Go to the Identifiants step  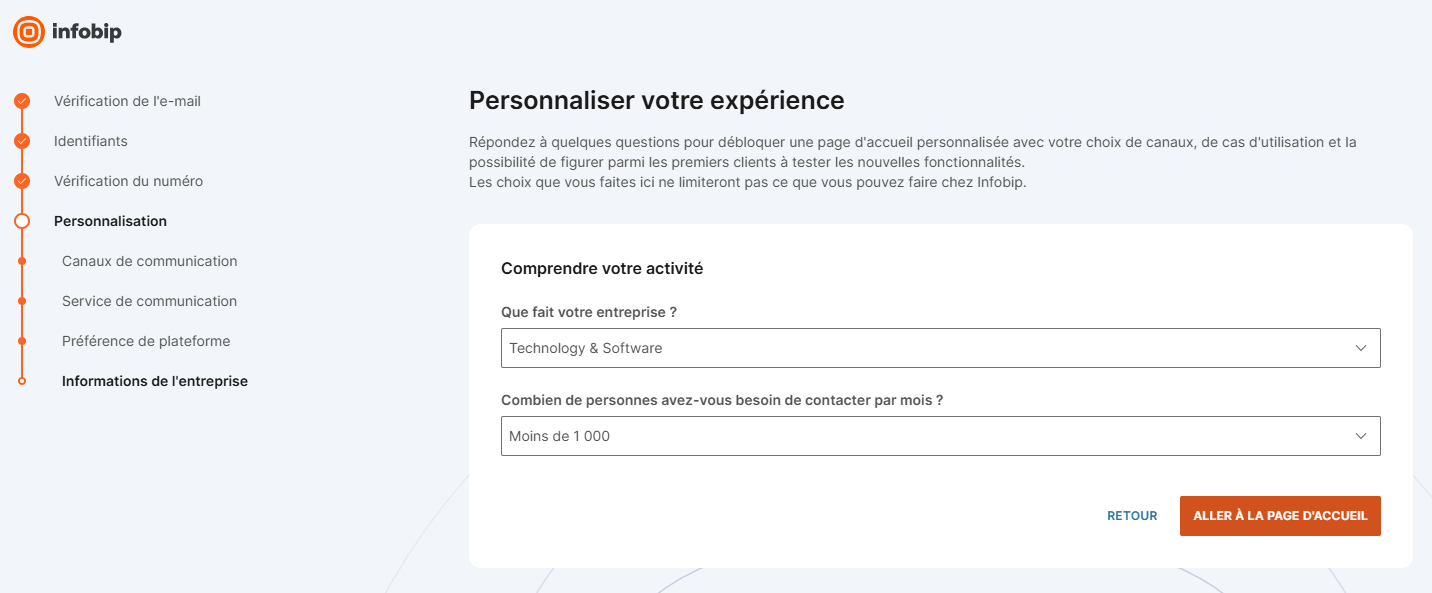pos(91,141)
